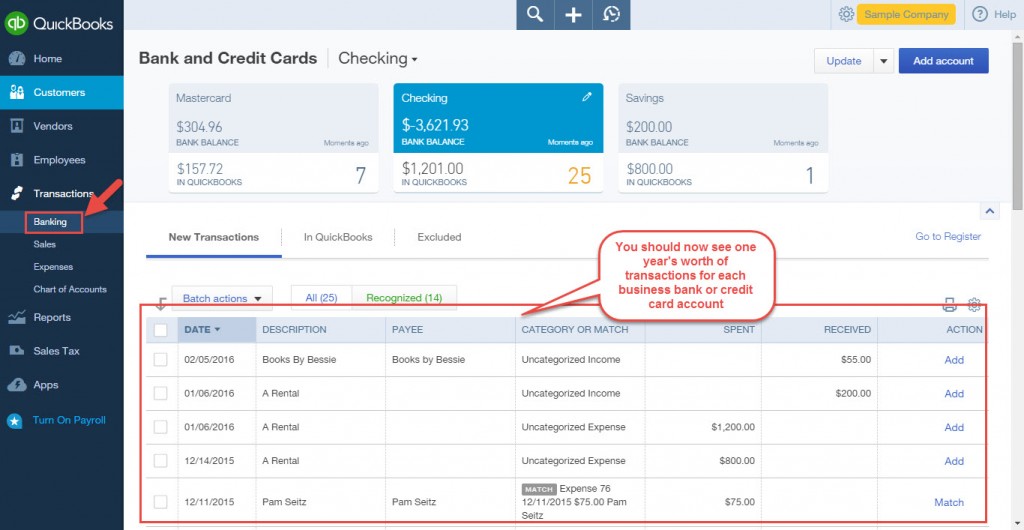Click the print icon above the table

(950, 304)
